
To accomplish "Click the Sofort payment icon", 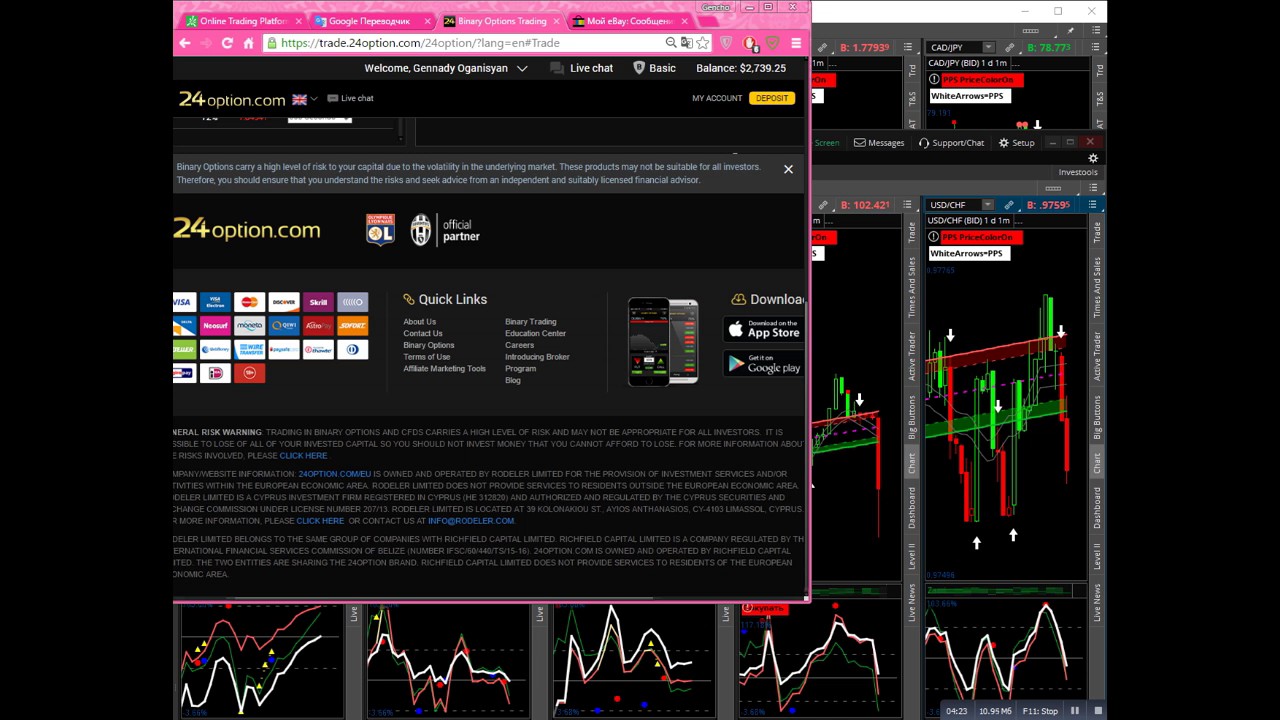I will point(352,326).
